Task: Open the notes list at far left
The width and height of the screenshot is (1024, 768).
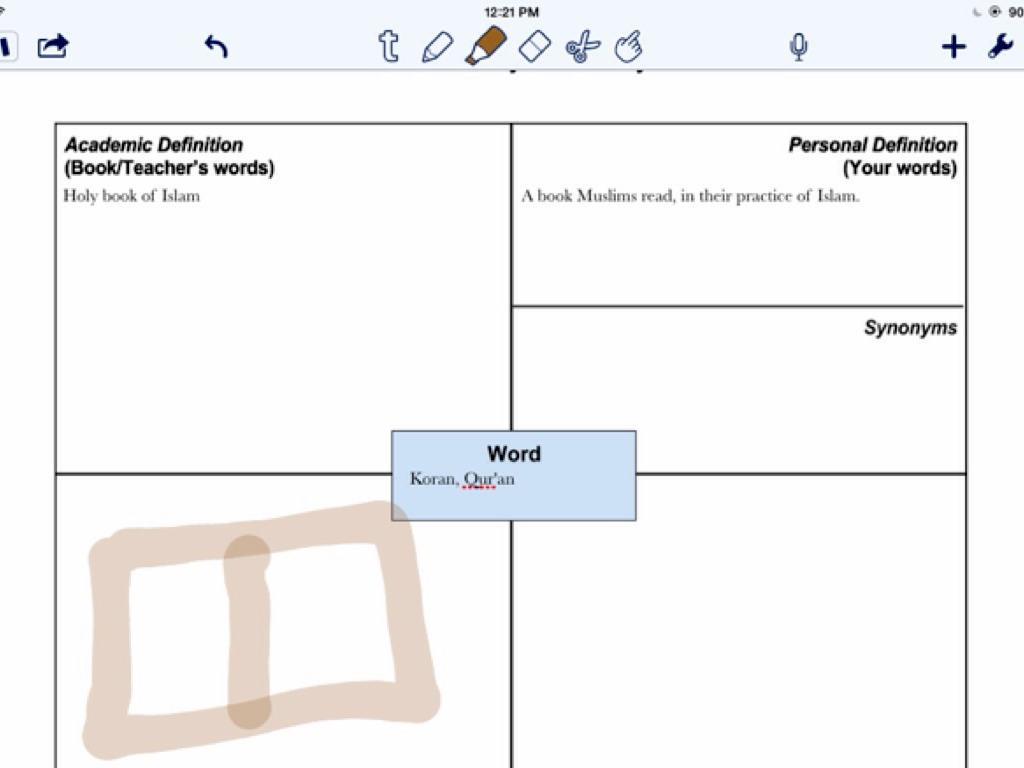Action: (x=7, y=46)
